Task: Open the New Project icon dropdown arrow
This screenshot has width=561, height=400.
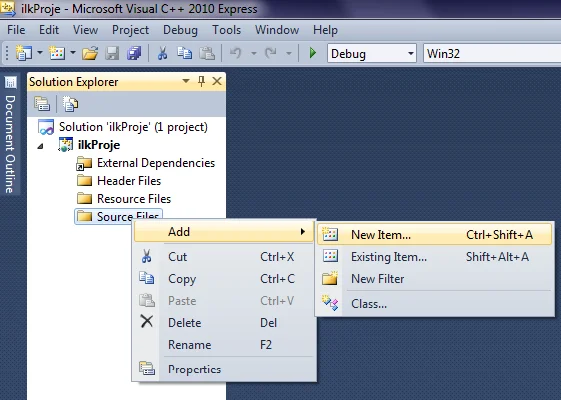Action: pos(40,53)
